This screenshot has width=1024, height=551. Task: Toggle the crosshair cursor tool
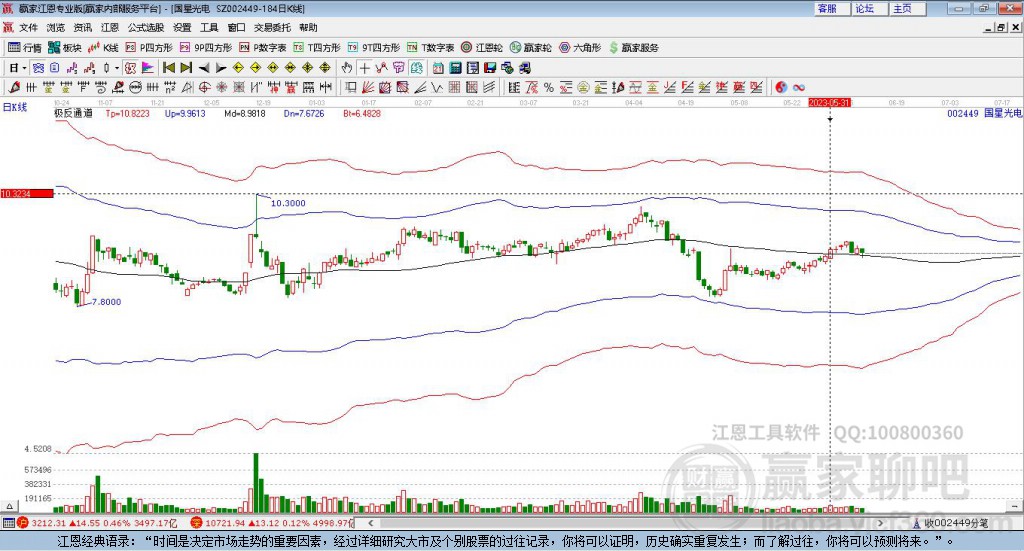365,68
